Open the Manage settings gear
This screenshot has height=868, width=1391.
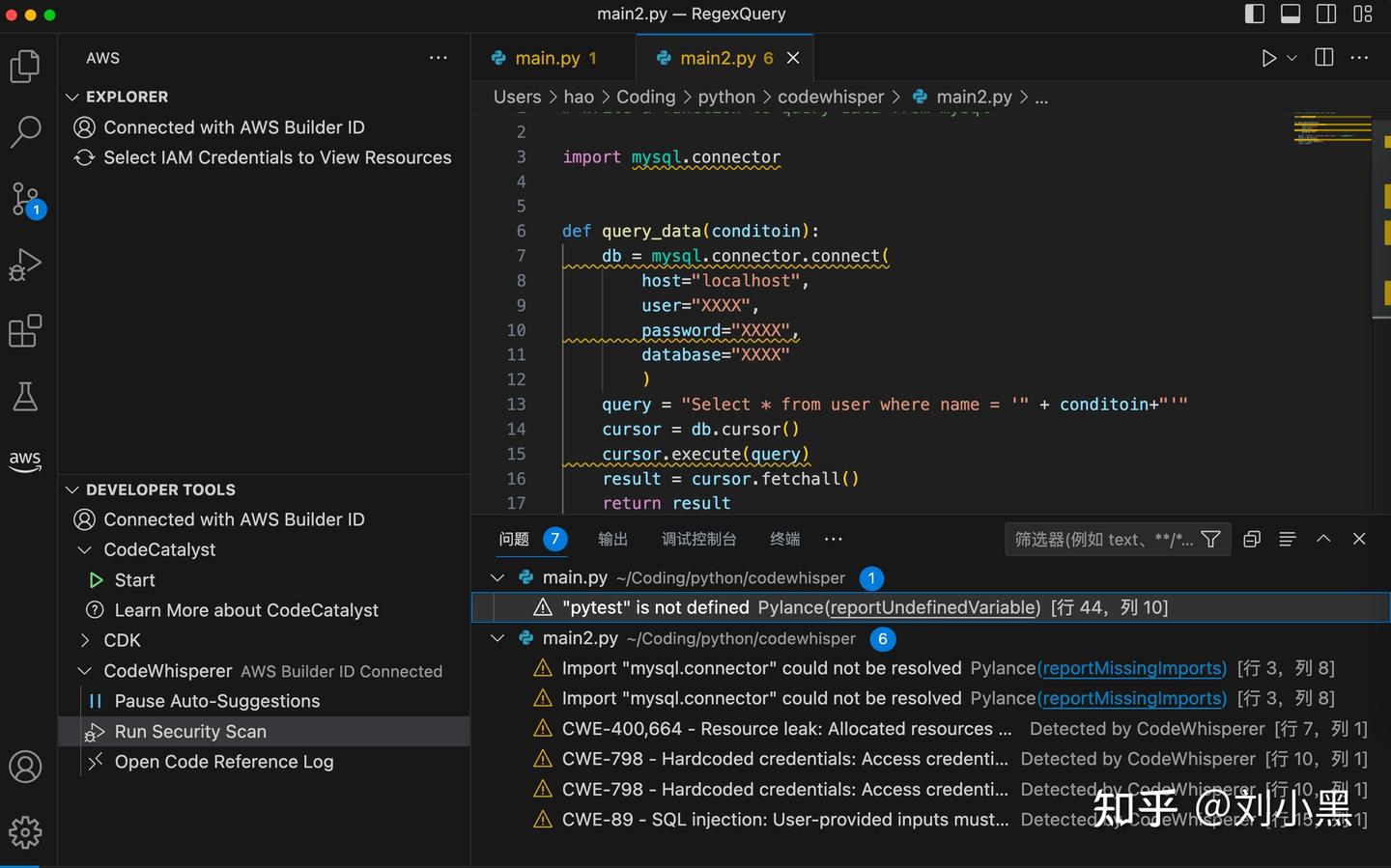tap(25, 832)
